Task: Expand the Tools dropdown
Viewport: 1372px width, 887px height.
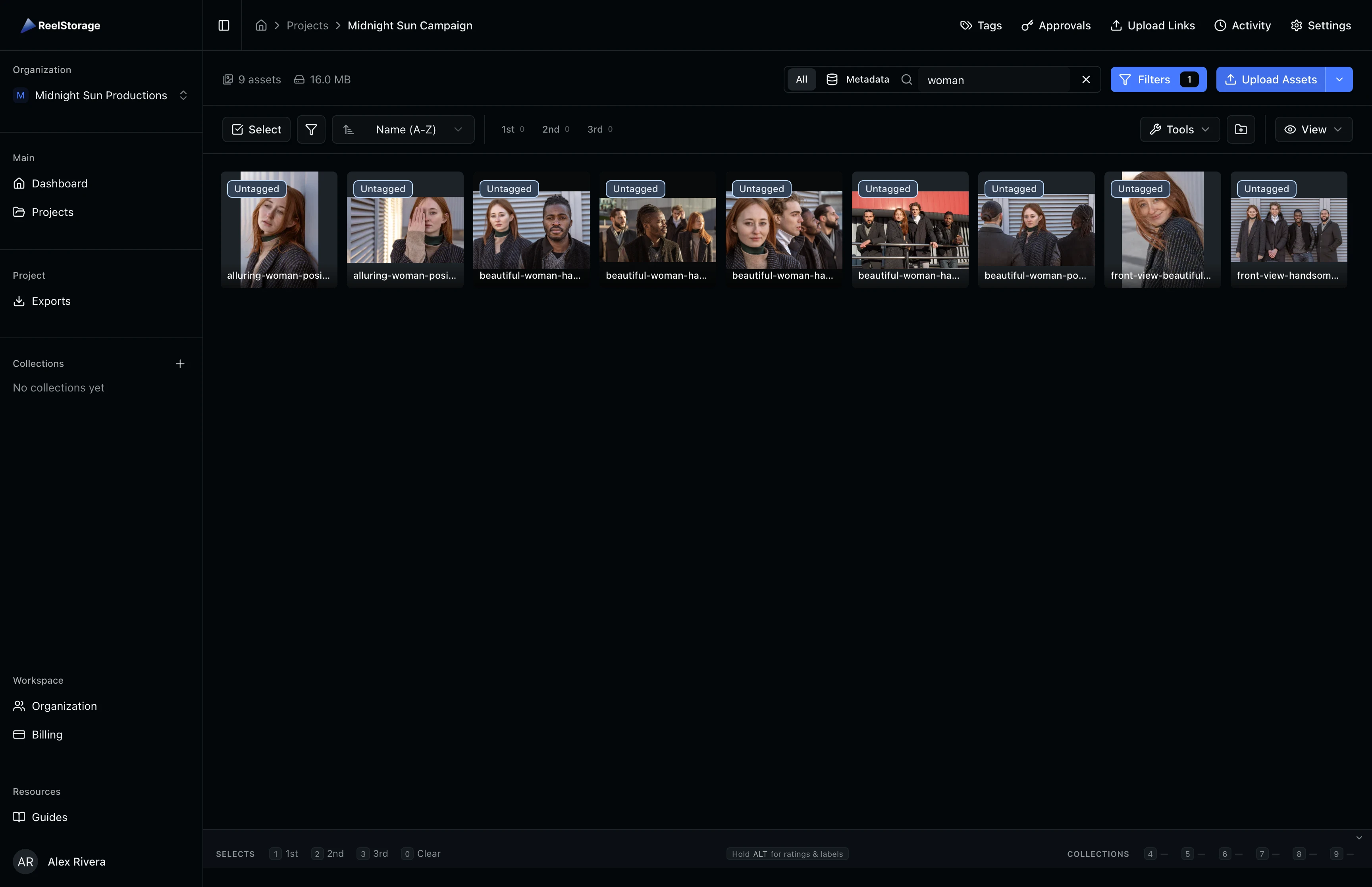Action: click(1179, 129)
